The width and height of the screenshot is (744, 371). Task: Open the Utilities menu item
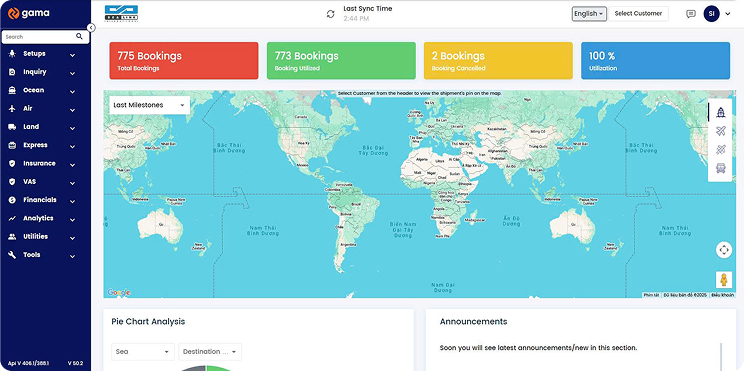pos(45,237)
